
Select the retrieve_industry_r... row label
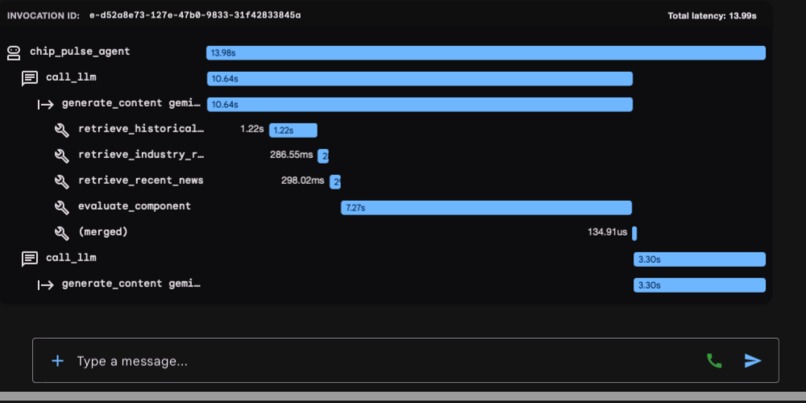[x=141, y=155]
